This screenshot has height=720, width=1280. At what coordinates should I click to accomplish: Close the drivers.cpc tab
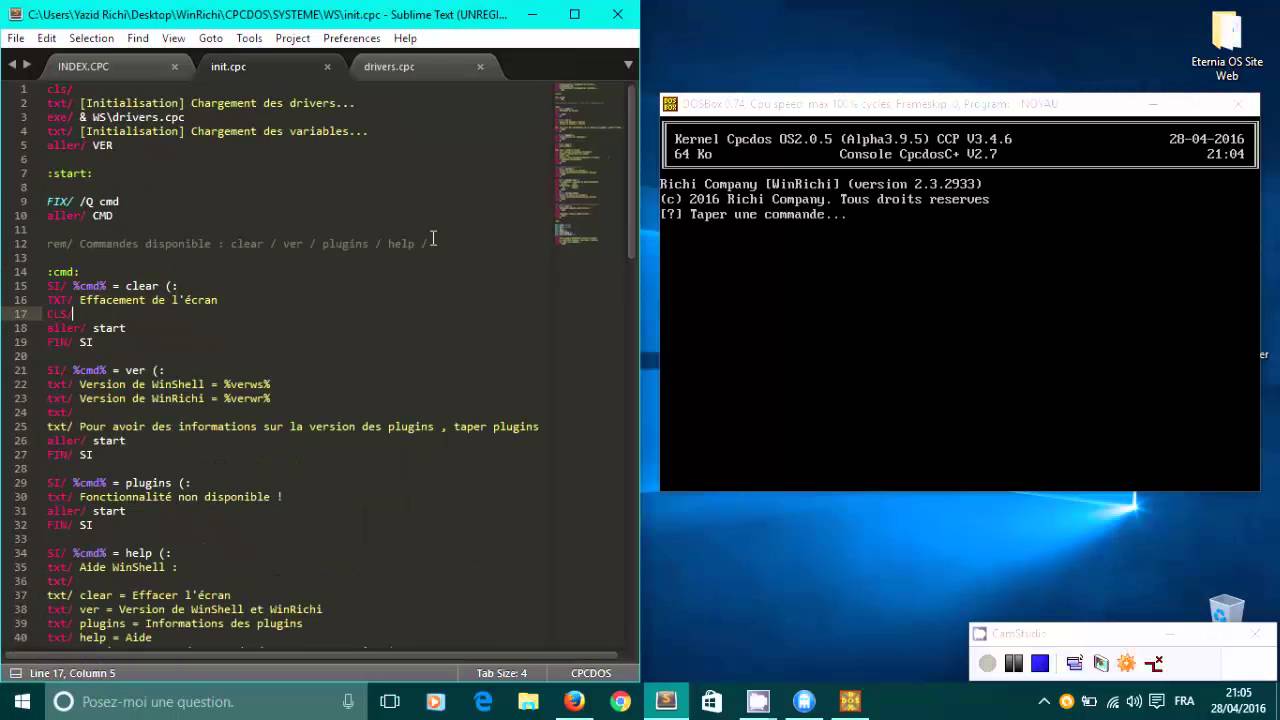[480, 67]
